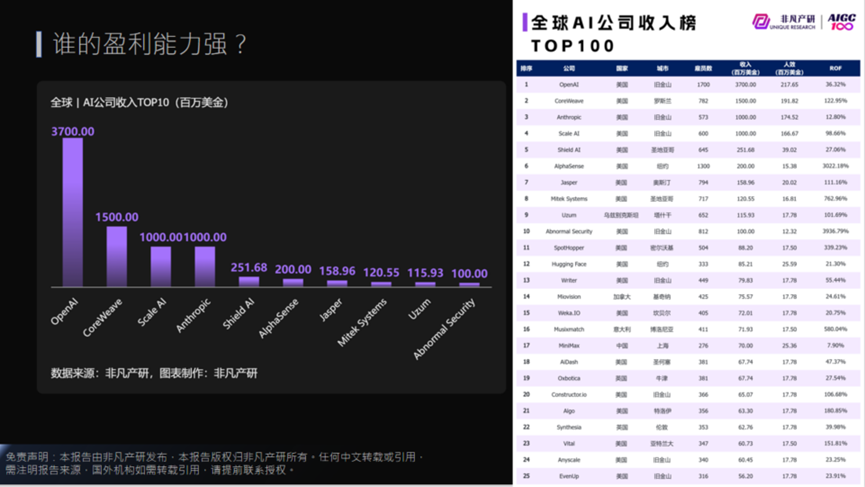Select the CoreWeave bar in the chart
Image resolution: width=865 pixels, height=487 pixels.
(117, 256)
